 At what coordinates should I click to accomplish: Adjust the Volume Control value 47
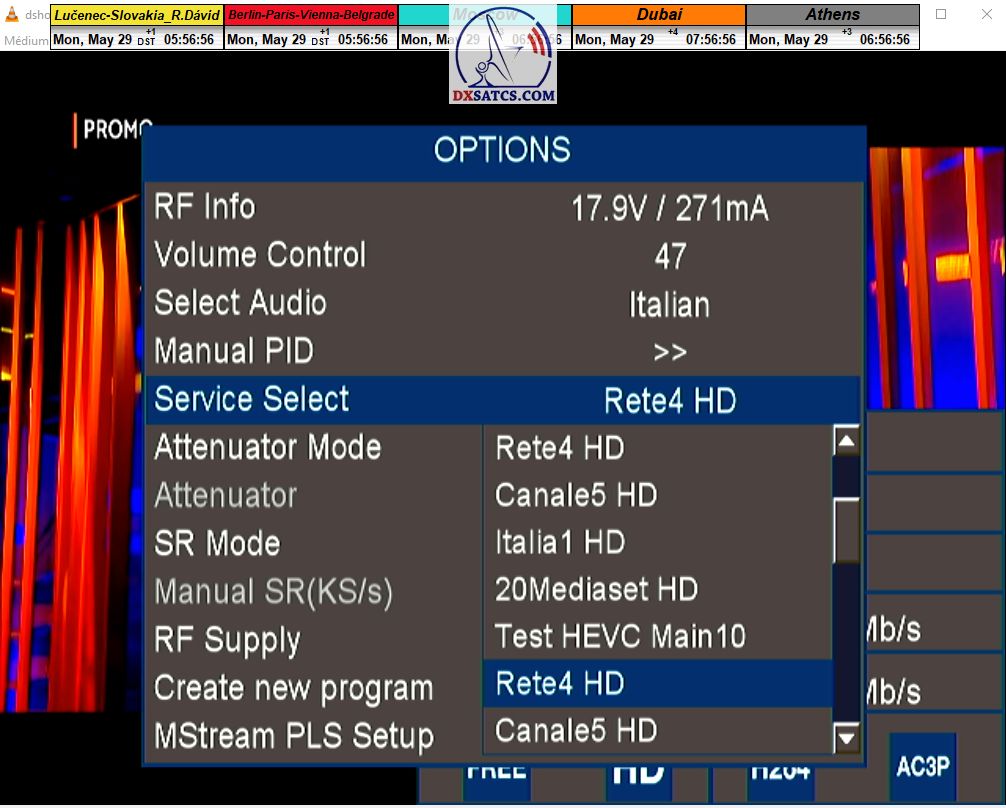coord(669,256)
